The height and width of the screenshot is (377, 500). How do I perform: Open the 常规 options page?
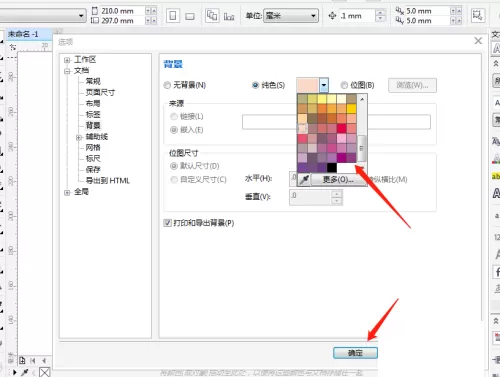[93, 81]
